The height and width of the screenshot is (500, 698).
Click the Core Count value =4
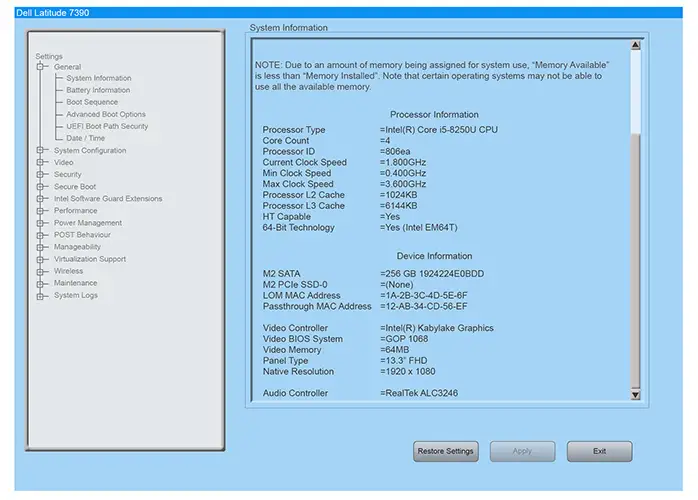pyautogui.click(x=385, y=141)
